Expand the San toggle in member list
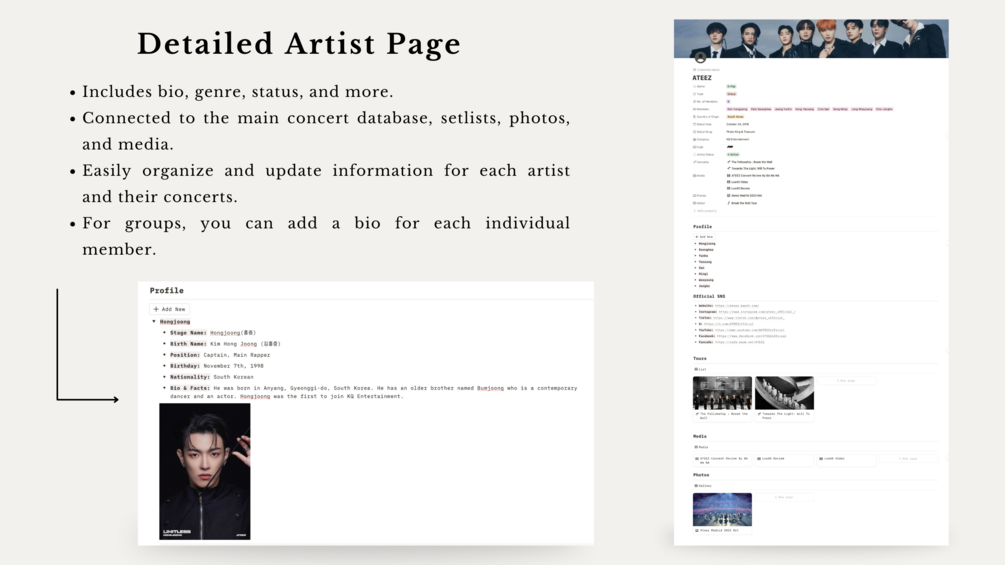The height and width of the screenshot is (565, 1005). (x=695, y=268)
